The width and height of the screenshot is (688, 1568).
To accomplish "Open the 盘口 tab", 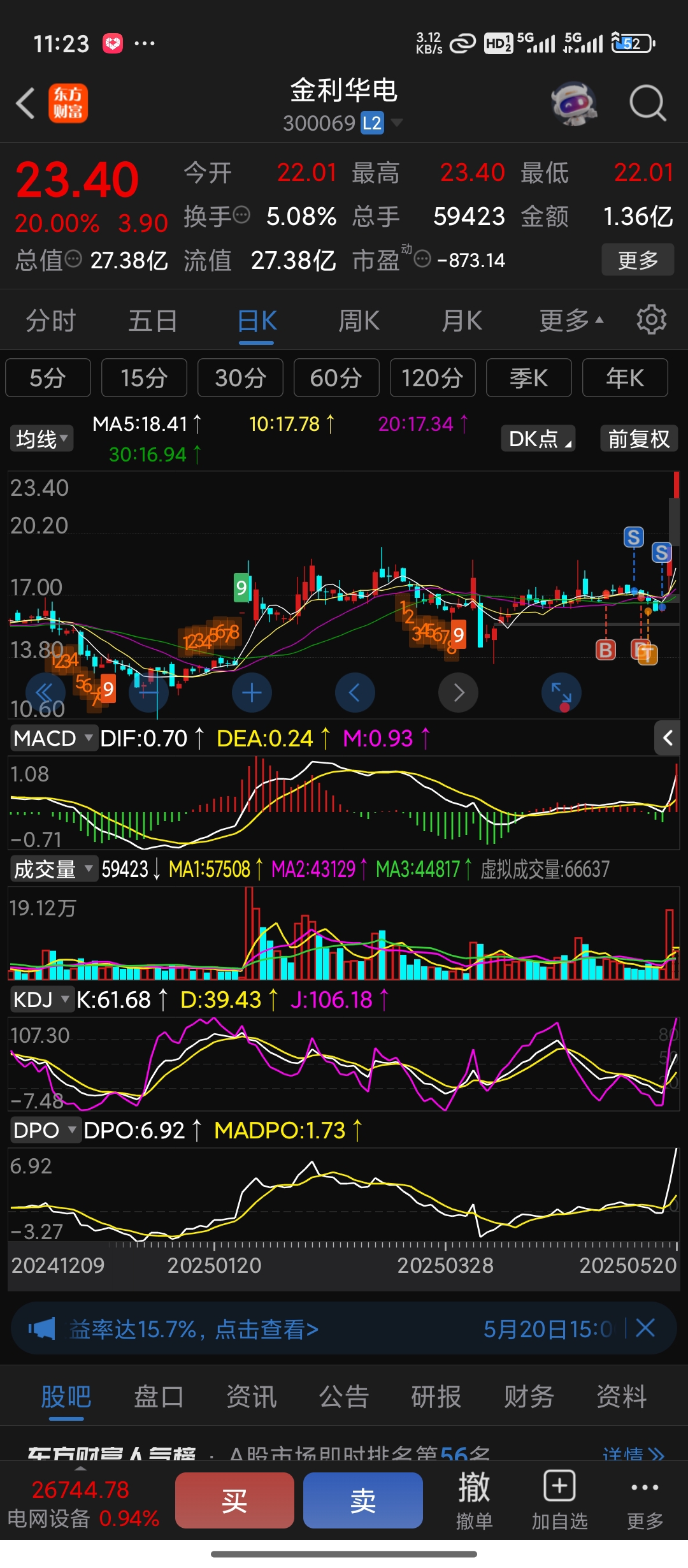I will tap(159, 1397).
